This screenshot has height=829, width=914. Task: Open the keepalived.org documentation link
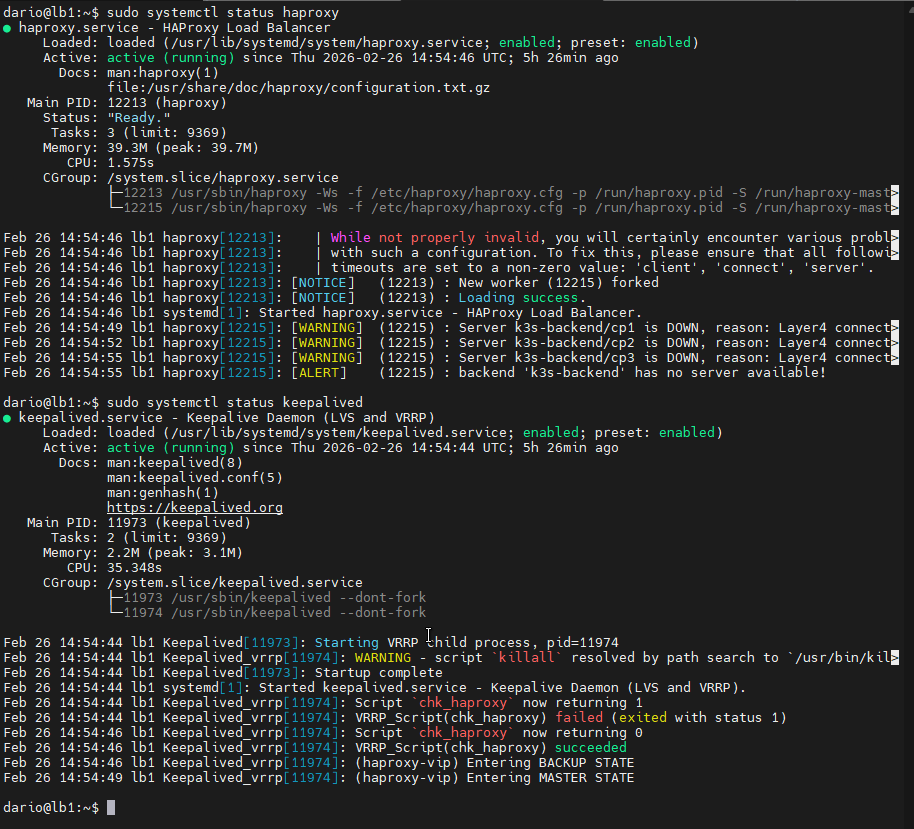point(194,507)
